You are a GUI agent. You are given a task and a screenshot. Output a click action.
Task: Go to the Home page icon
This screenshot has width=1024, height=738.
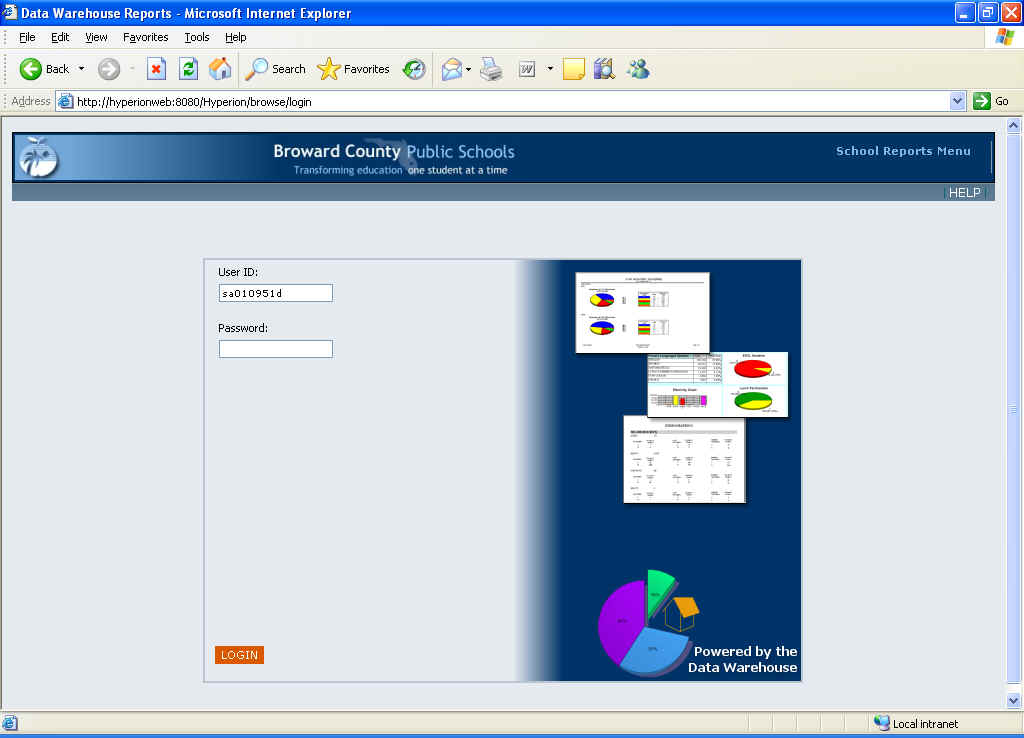coord(220,69)
